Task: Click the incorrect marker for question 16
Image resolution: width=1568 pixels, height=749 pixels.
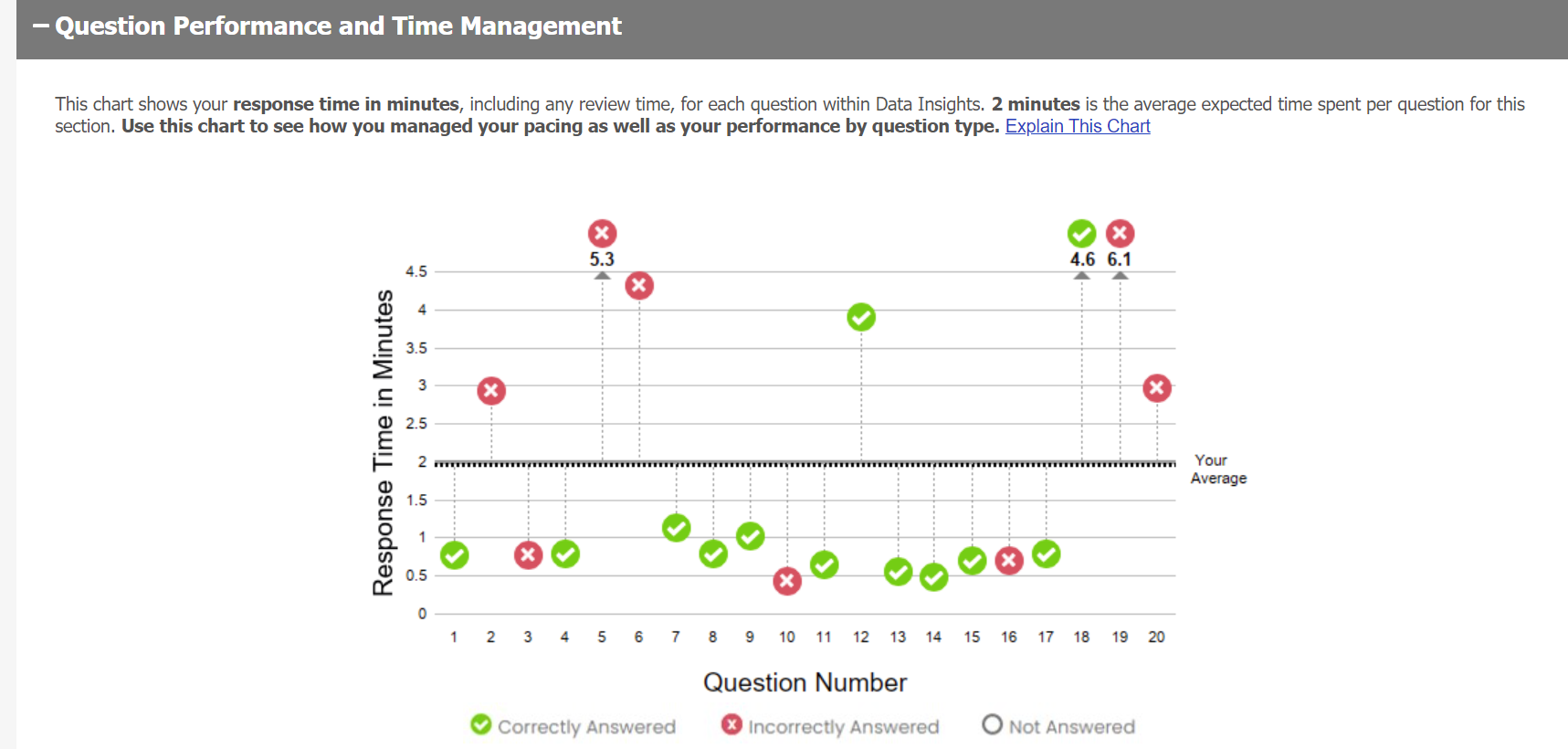Action: tap(1009, 560)
